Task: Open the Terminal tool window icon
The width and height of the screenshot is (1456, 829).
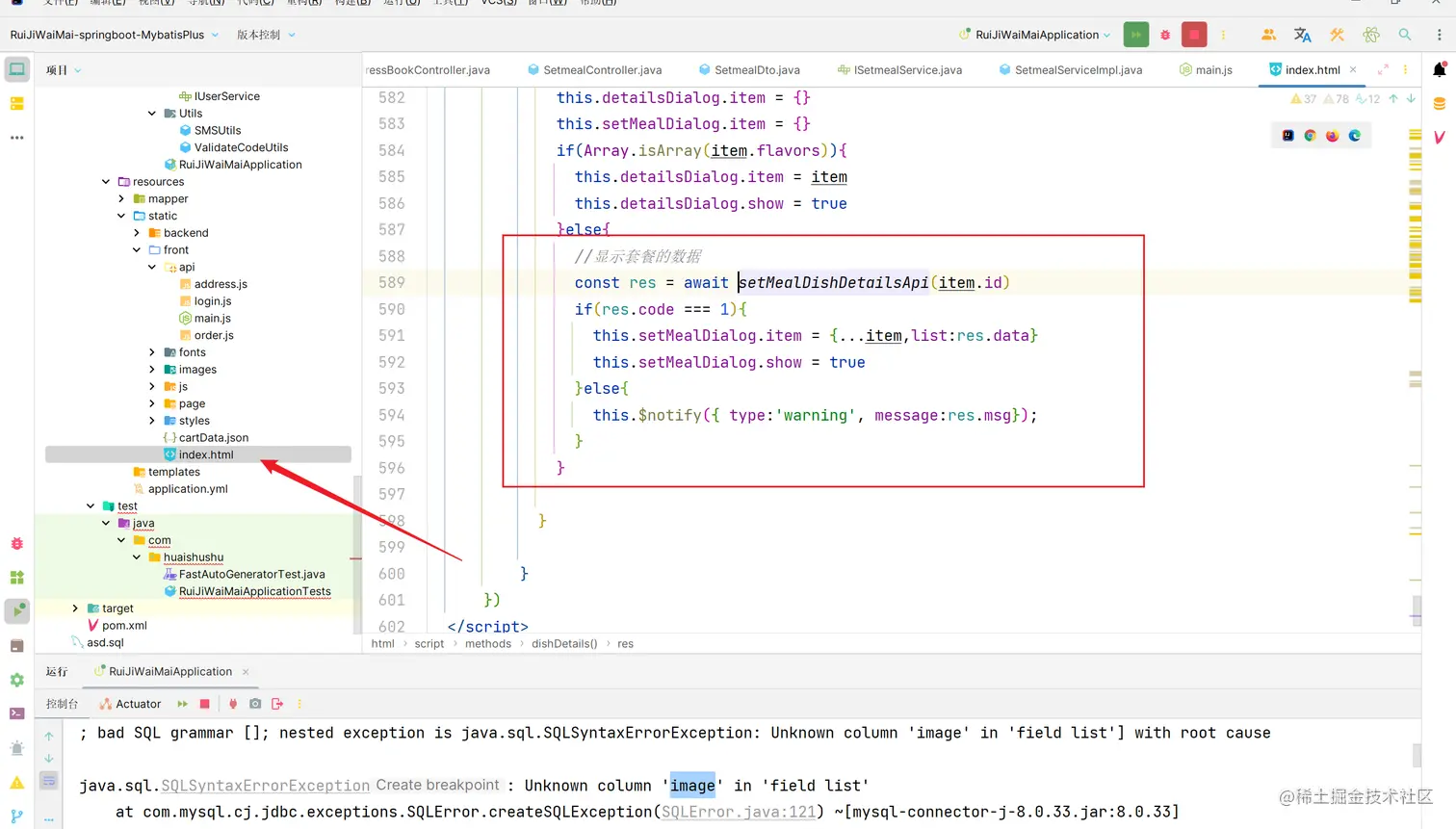Action: coord(17,713)
